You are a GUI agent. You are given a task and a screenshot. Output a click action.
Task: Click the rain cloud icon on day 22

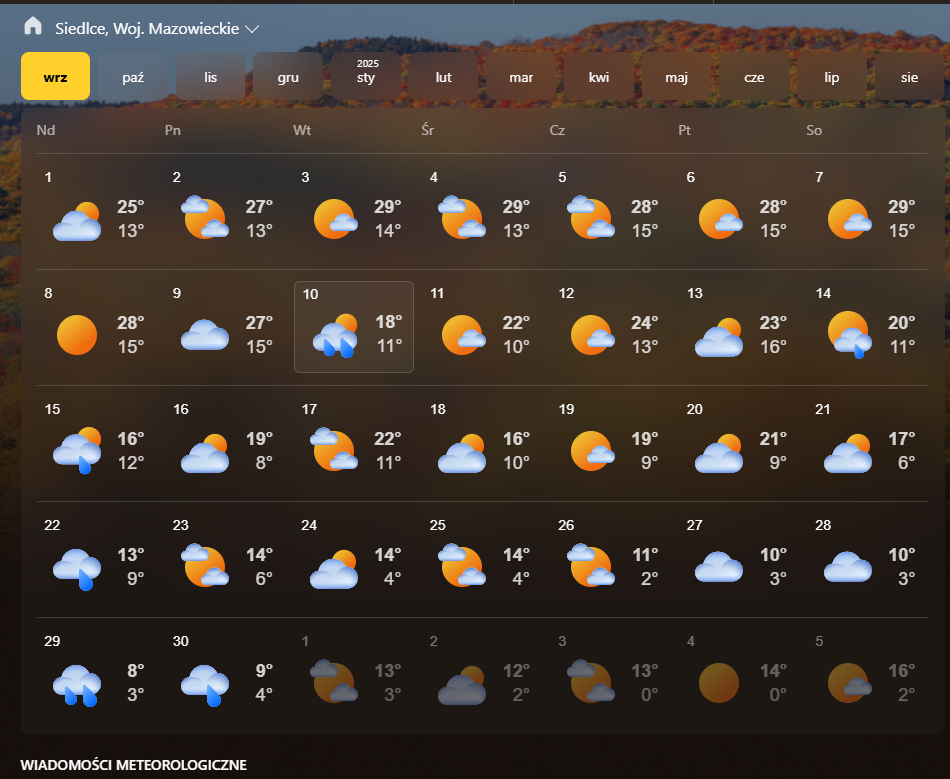pyautogui.click(x=77, y=567)
